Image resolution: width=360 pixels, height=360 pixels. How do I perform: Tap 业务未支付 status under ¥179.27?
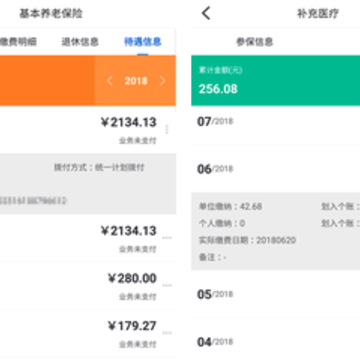click(x=138, y=344)
